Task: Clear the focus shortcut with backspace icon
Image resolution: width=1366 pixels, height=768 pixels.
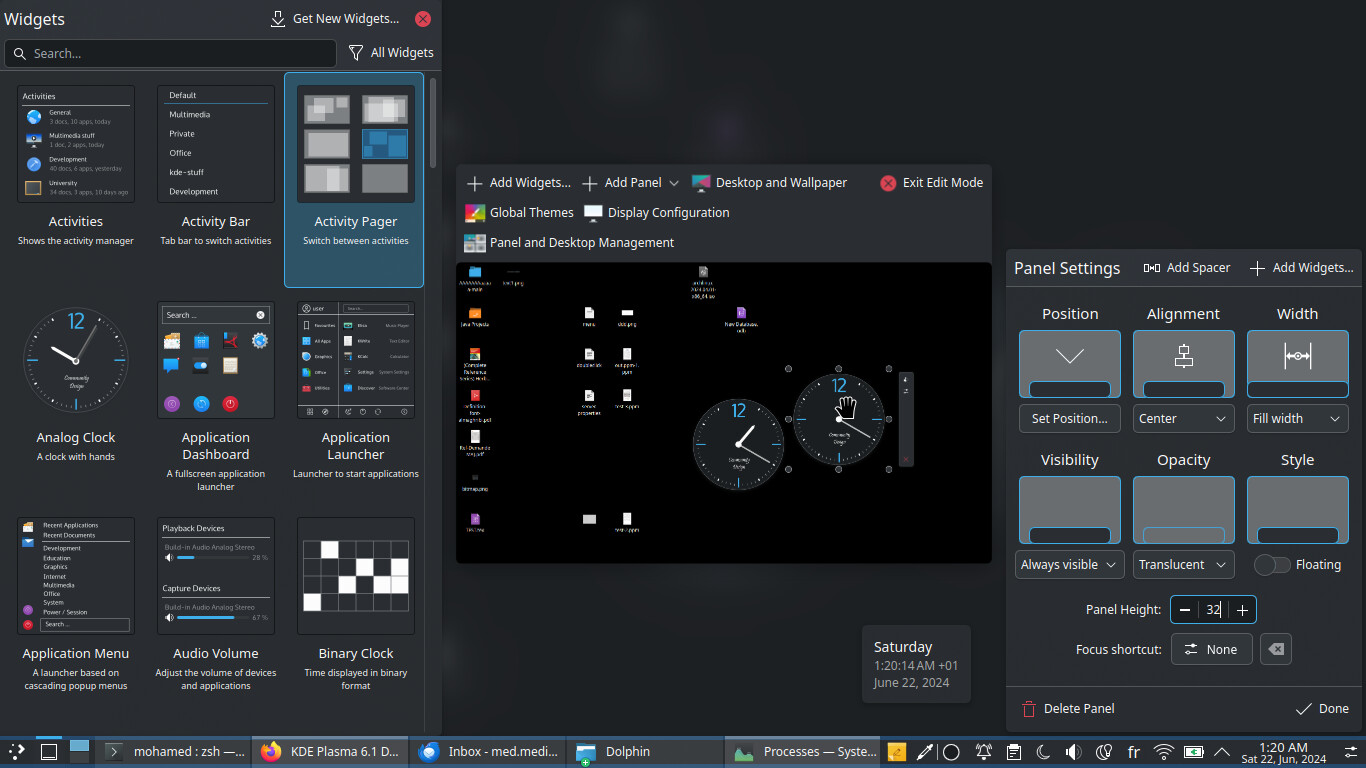Action: [1275, 649]
